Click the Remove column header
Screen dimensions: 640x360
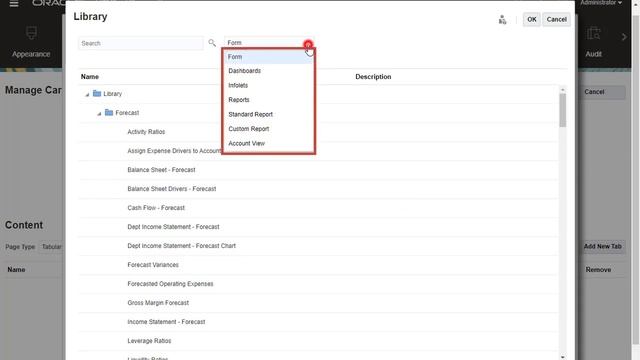598,270
